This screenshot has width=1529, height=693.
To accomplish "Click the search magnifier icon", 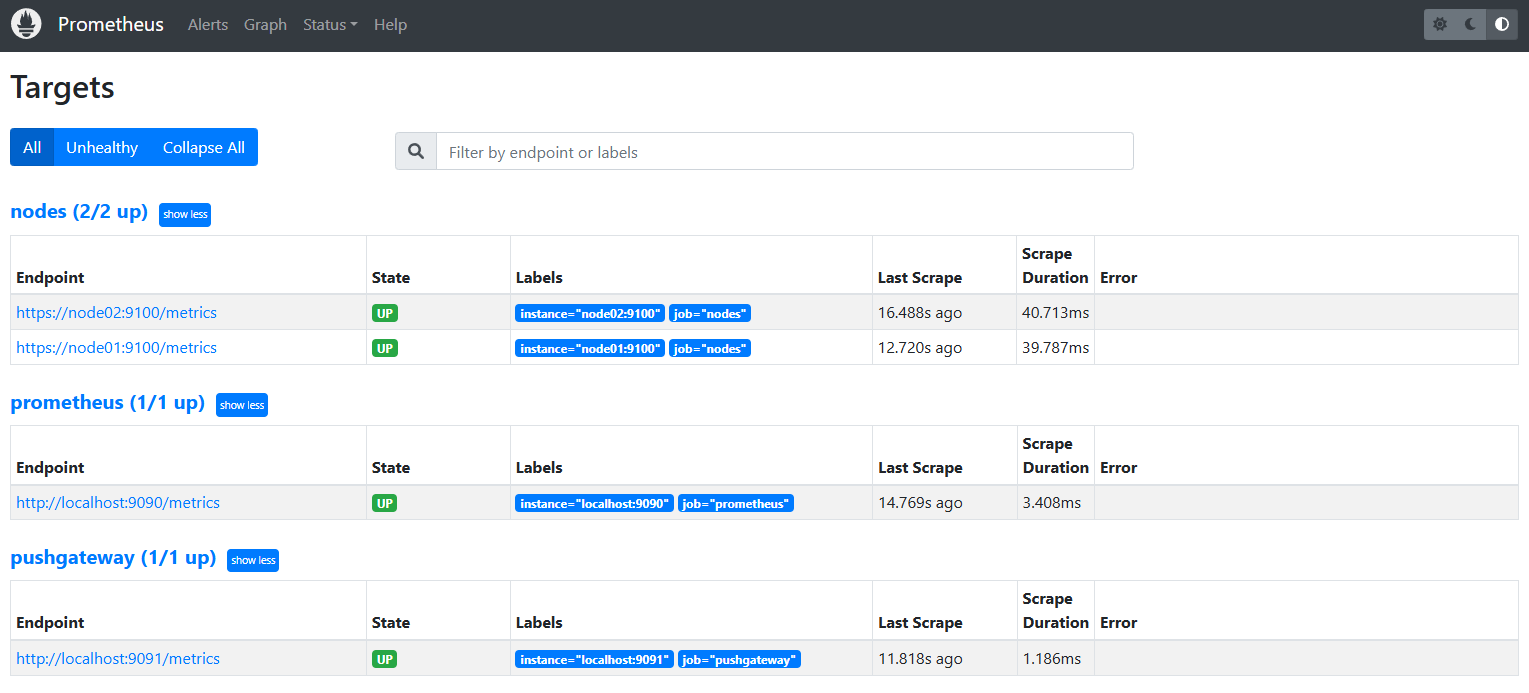I will point(416,152).
